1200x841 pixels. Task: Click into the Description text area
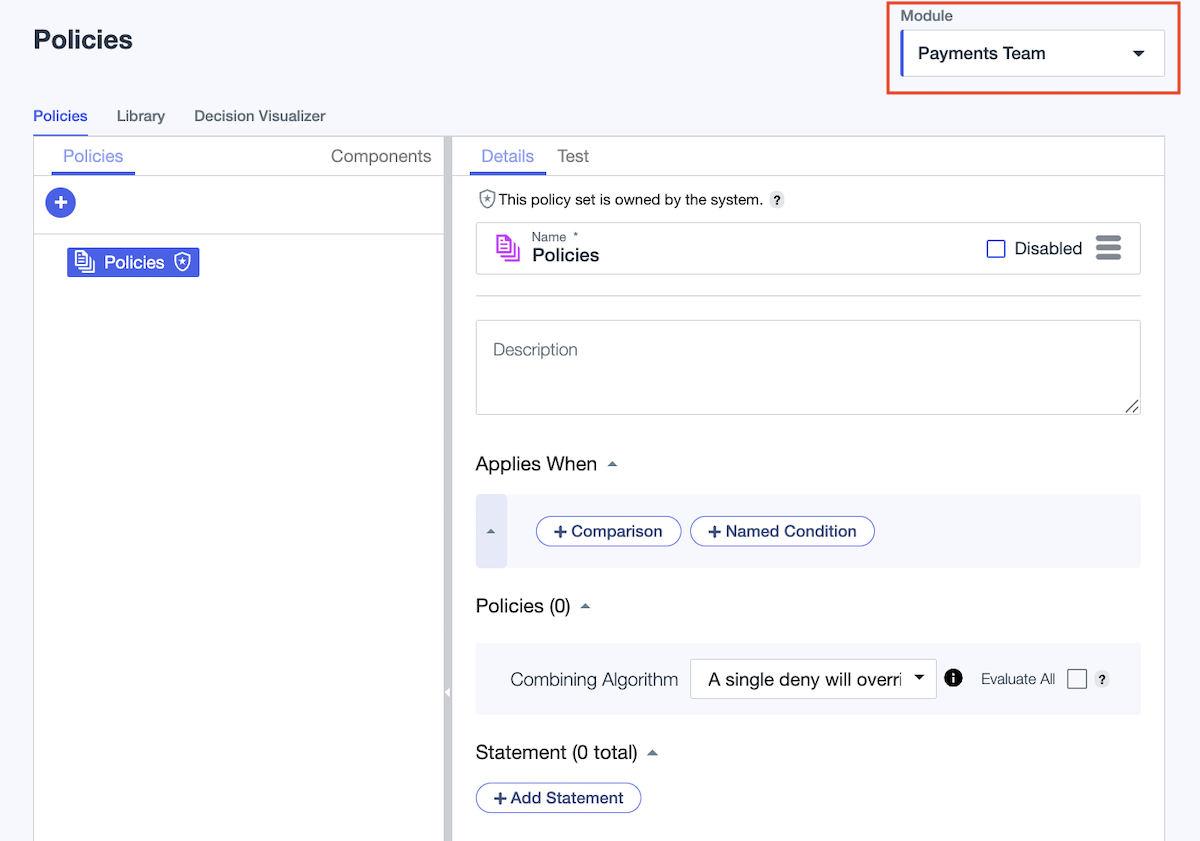point(808,367)
